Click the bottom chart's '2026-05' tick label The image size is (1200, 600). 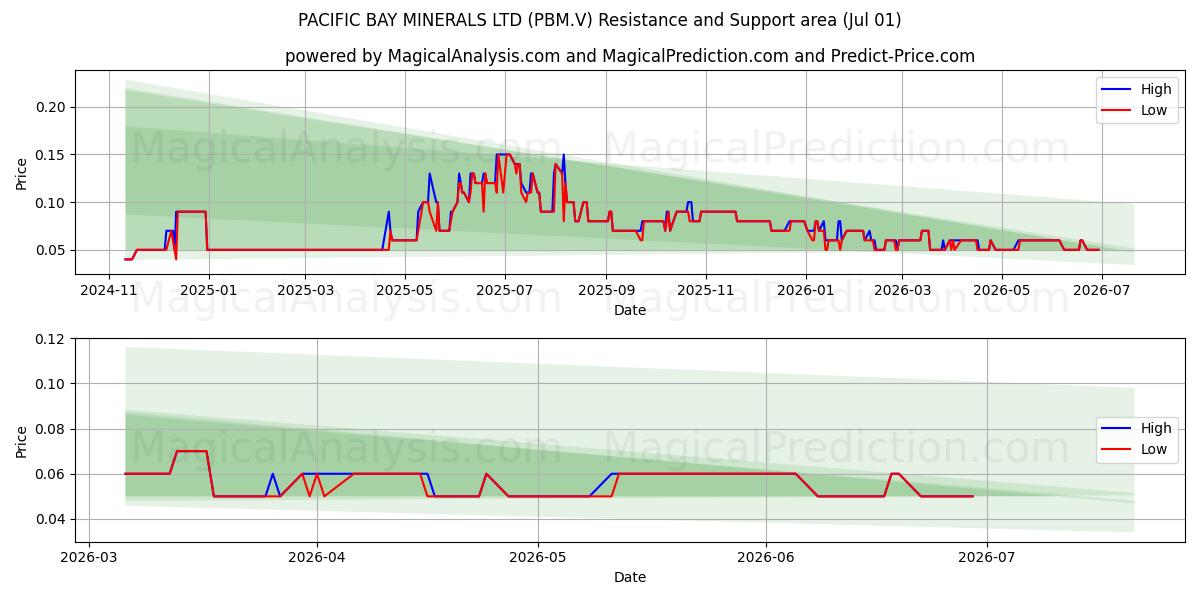pyautogui.click(x=538, y=557)
